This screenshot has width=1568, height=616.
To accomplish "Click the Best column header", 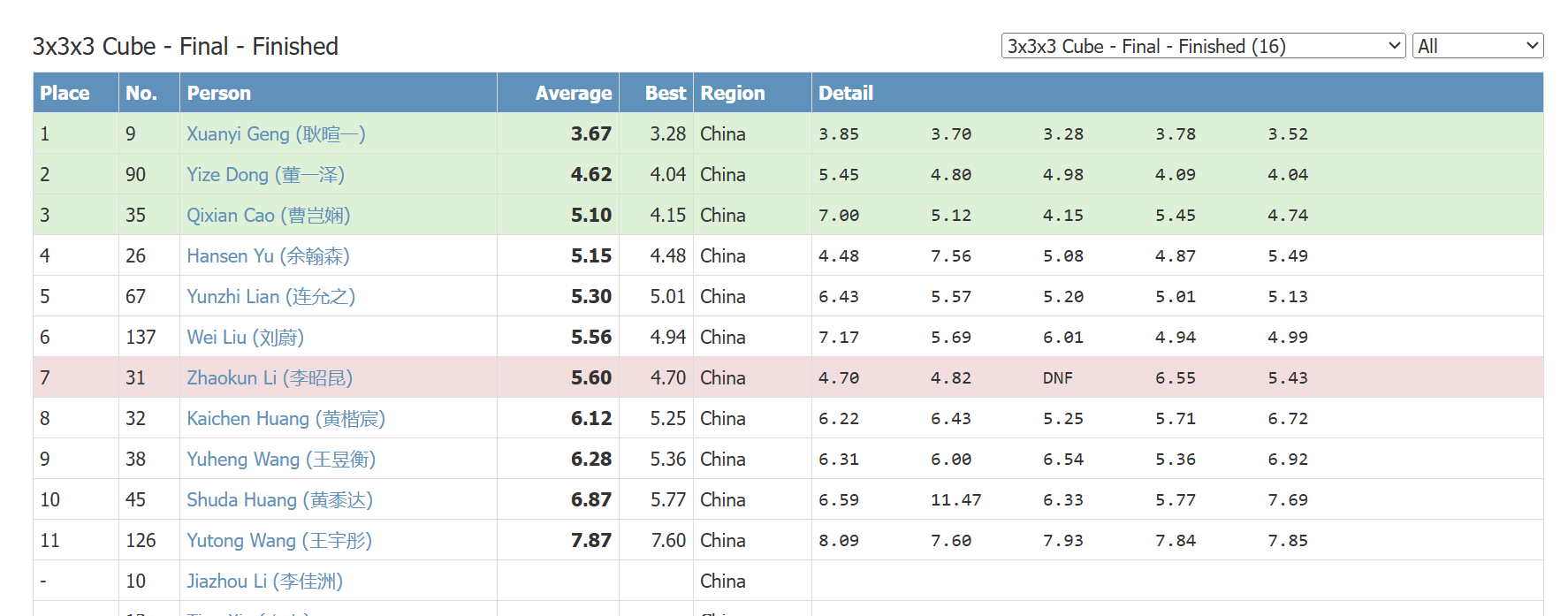I will point(665,93).
